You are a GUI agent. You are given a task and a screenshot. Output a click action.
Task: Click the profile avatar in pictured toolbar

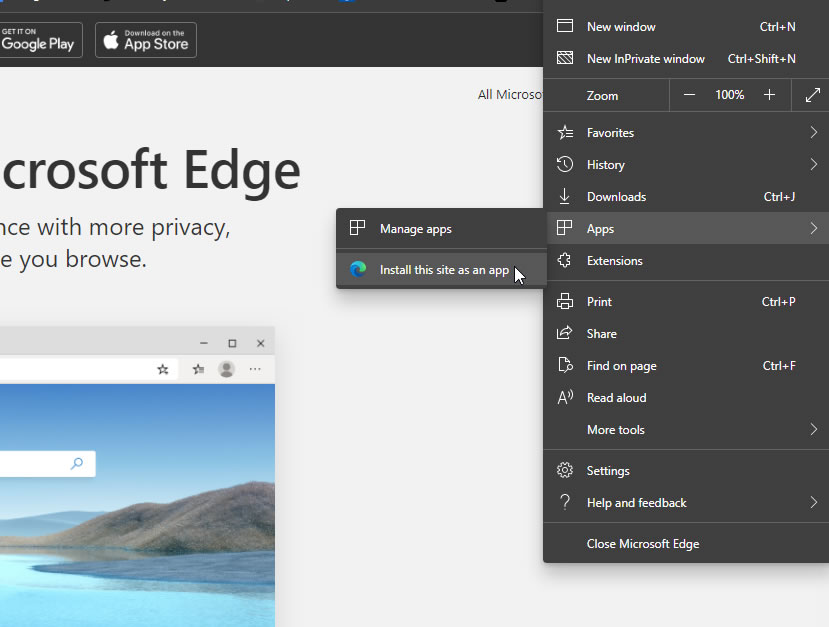[x=226, y=369]
